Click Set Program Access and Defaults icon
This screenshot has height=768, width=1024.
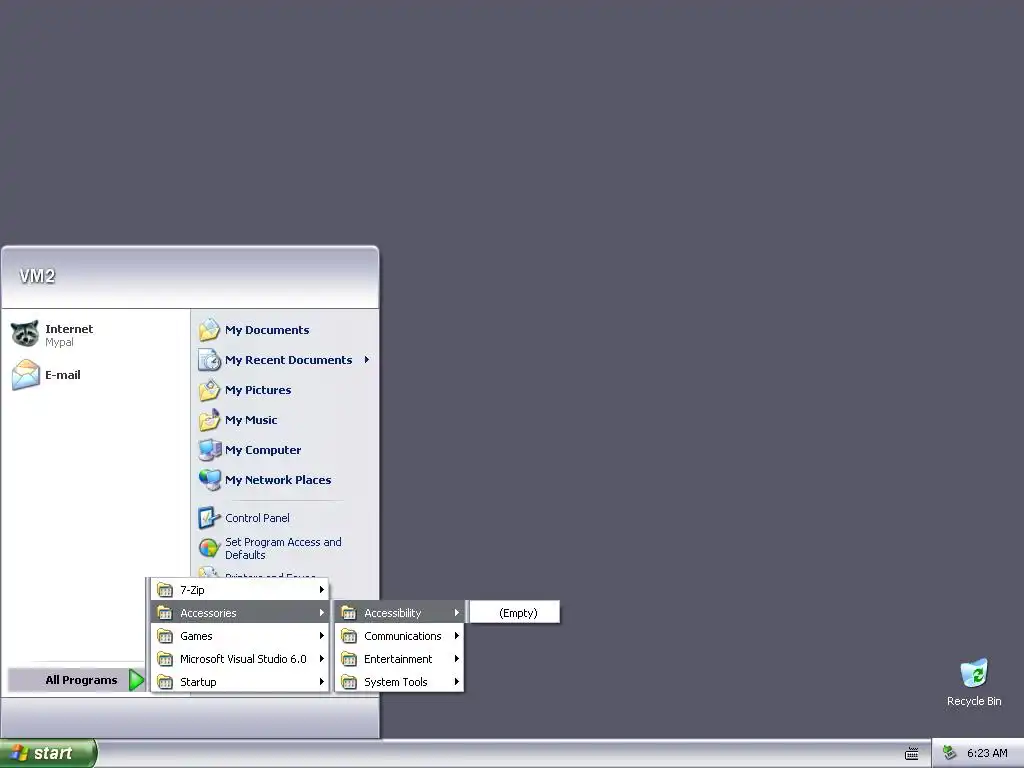coord(208,548)
